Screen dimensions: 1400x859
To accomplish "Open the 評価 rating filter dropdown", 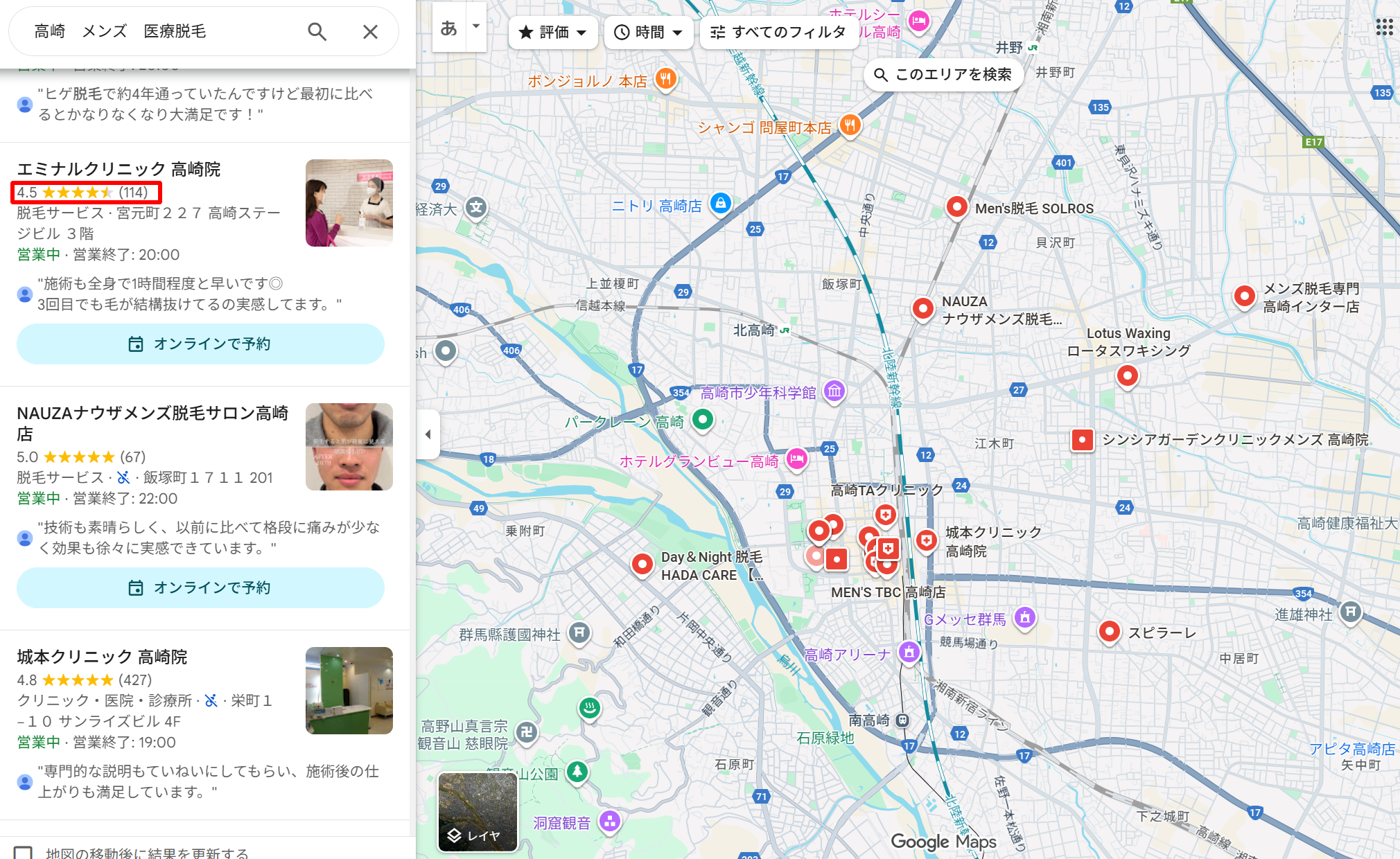I will click(552, 32).
